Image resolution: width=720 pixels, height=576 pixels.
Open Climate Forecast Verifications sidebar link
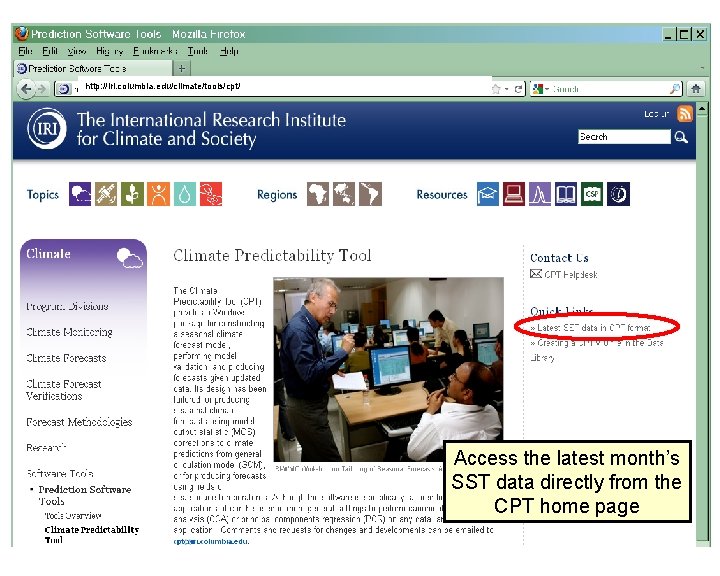[64, 390]
